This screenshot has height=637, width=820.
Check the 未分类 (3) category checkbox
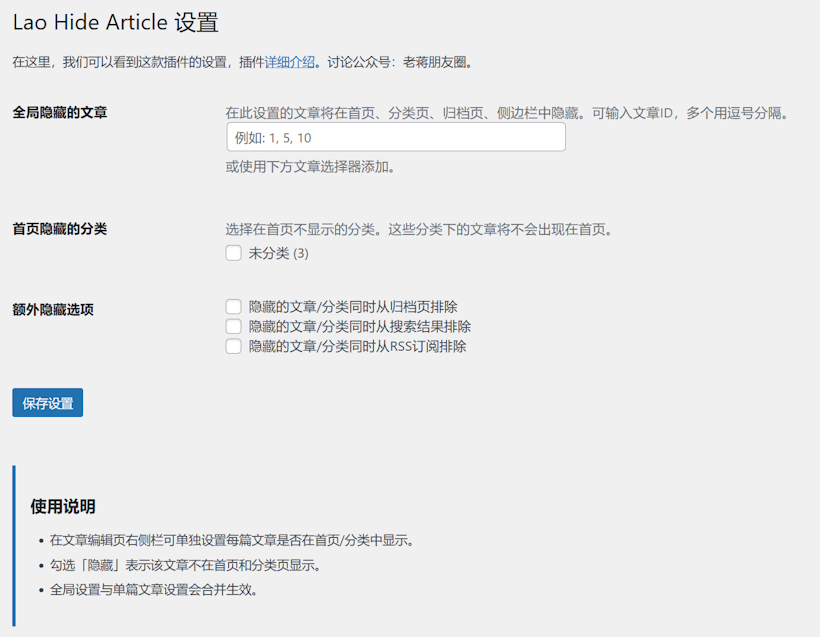233,252
